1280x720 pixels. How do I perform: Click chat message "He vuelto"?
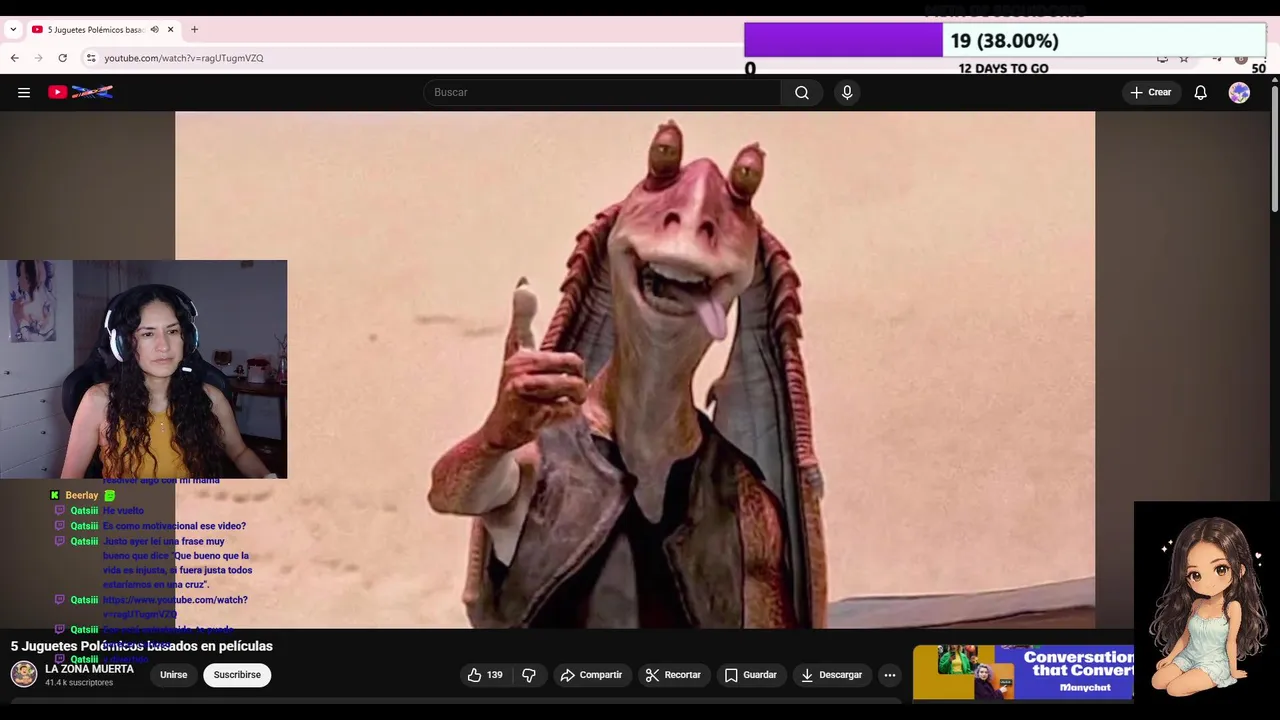pos(123,511)
